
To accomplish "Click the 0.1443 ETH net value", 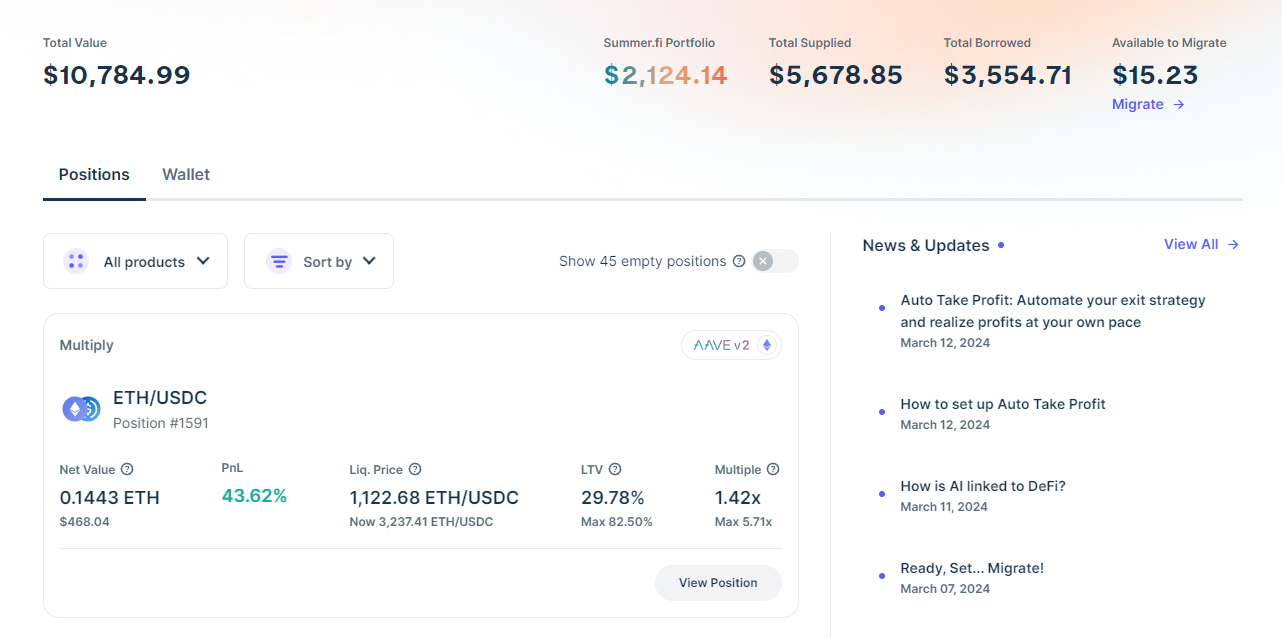I will tap(110, 498).
